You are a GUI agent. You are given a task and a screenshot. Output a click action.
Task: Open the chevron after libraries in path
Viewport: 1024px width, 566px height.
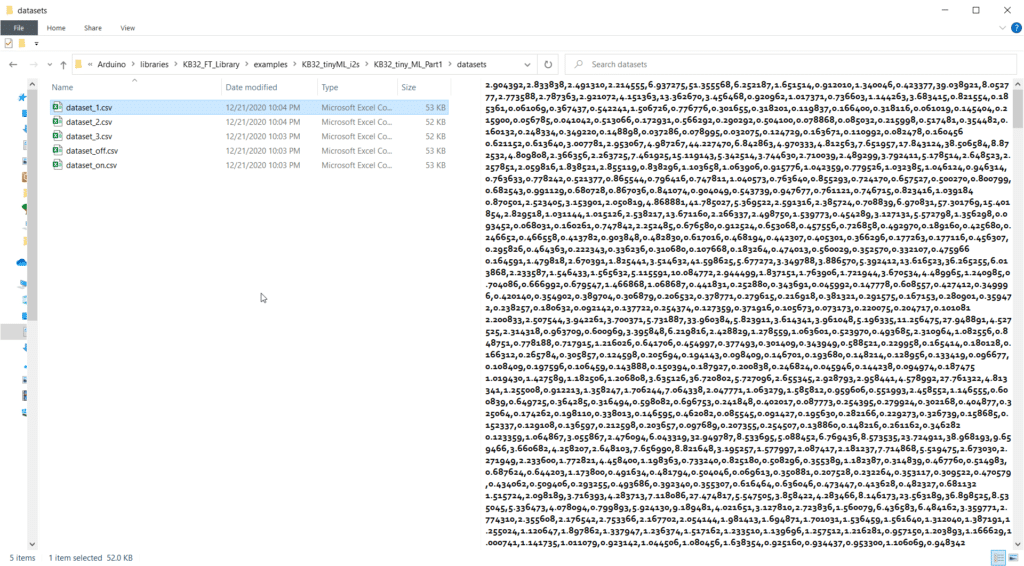click(176, 65)
